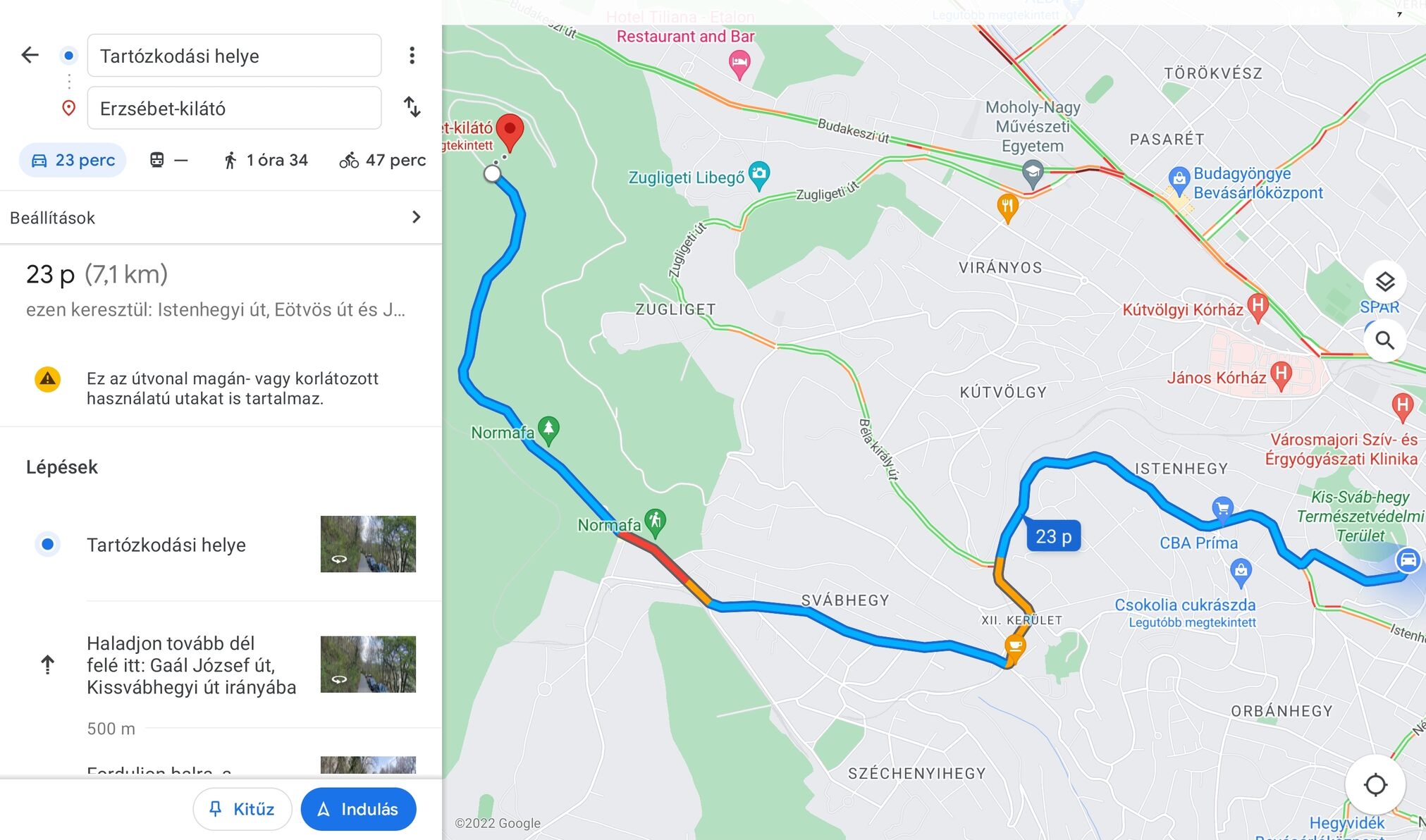The width and height of the screenshot is (1426, 840).
Task: Click the Kitűz pin button
Action: click(x=242, y=809)
